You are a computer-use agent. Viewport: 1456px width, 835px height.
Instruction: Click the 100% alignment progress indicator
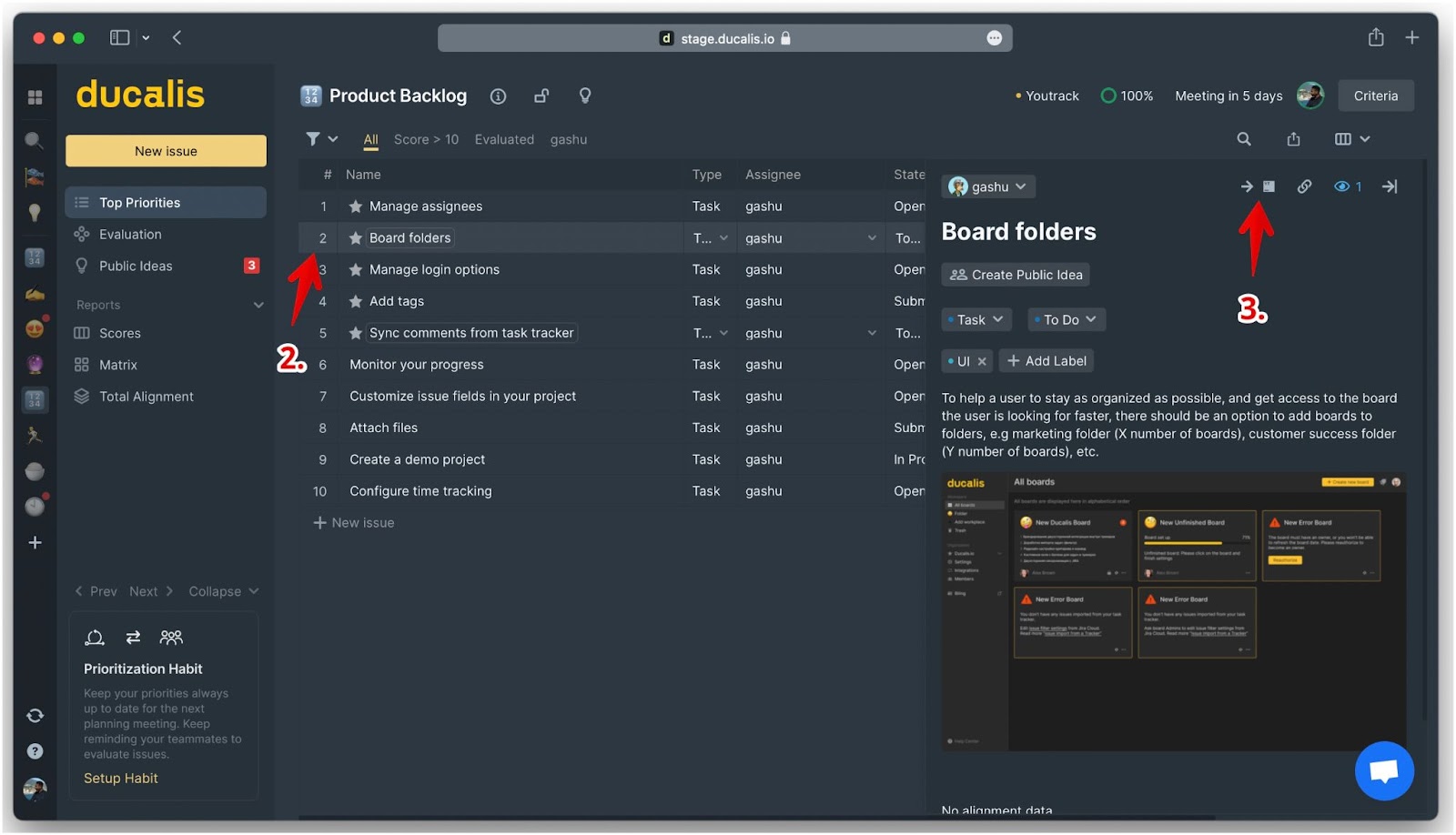click(1127, 96)
